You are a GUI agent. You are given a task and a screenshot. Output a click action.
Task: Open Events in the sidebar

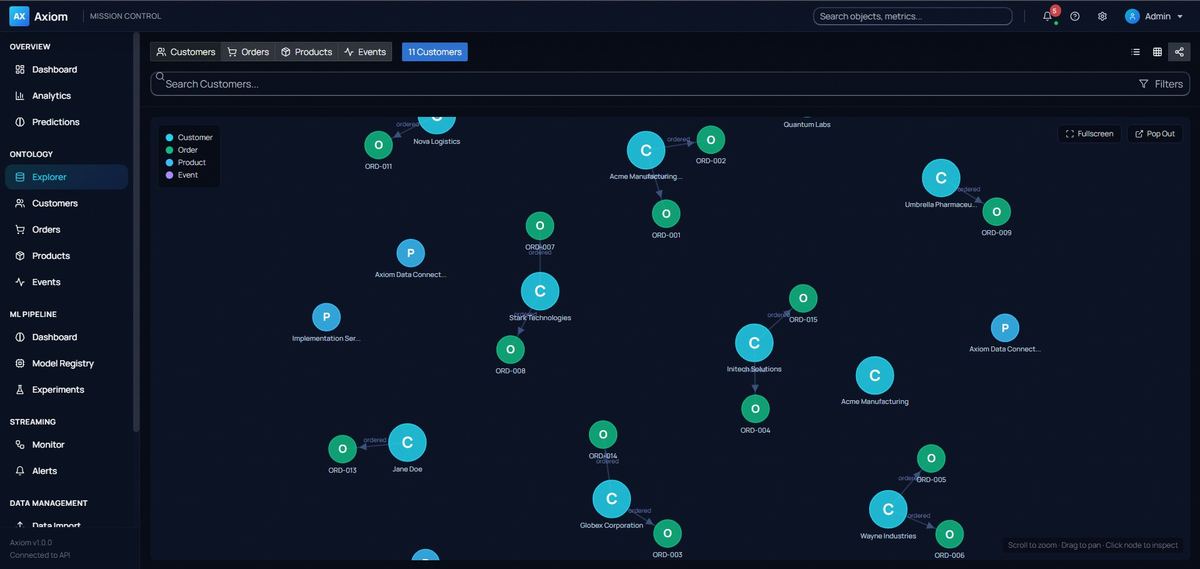(x=66, y=282)
